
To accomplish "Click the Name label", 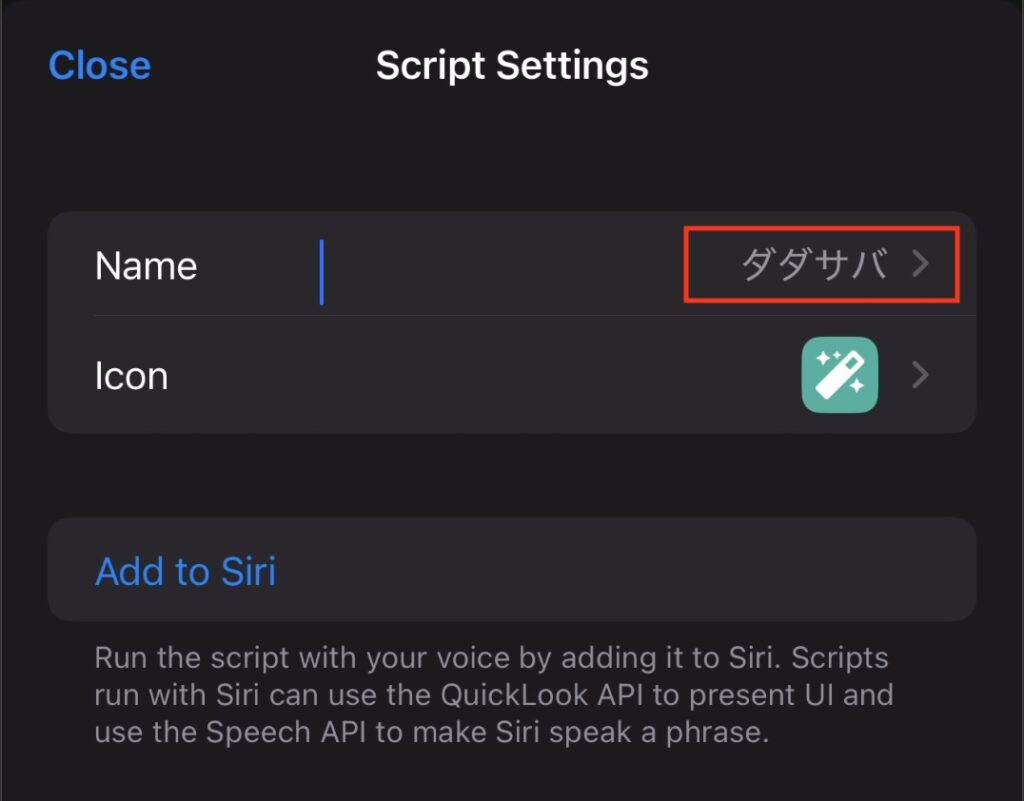I will click(146, 266).
